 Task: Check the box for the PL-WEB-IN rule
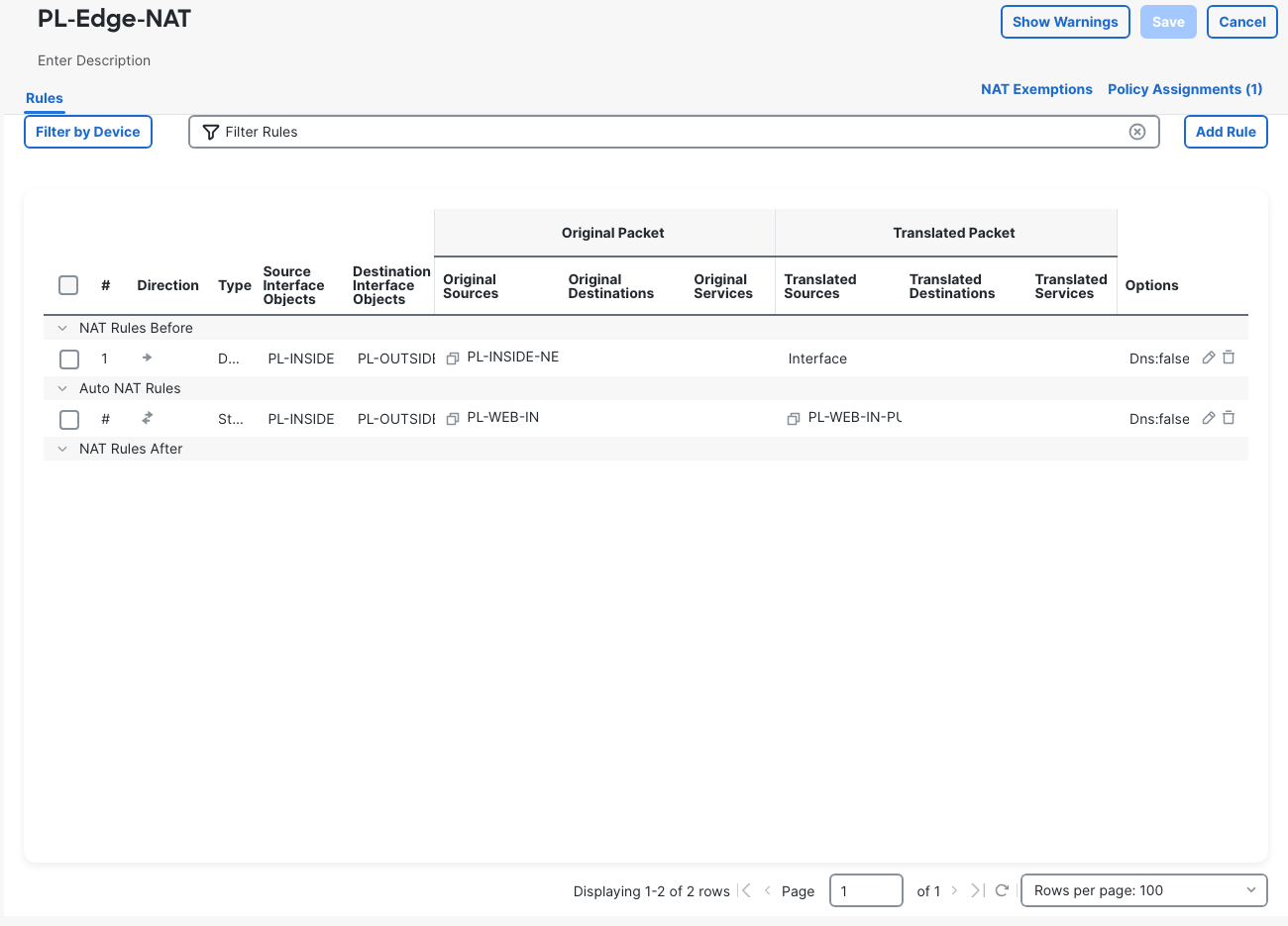68,419
